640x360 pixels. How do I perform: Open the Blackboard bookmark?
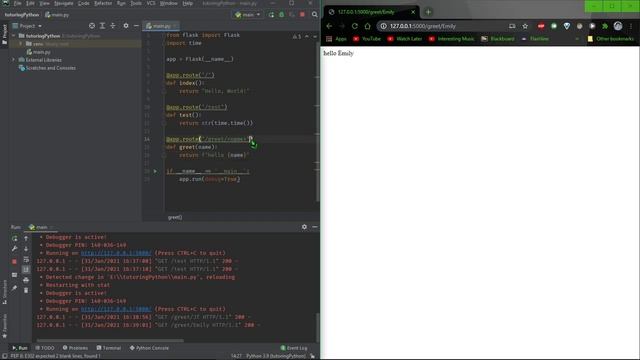[498, 39]
